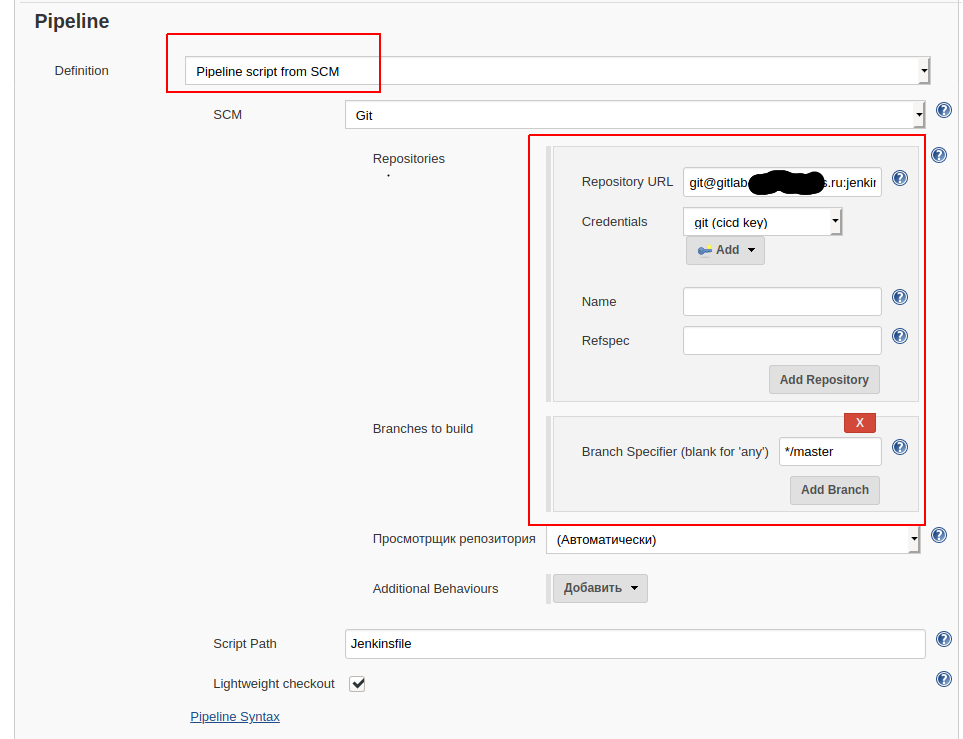
Task: Click help icon next to SCM dropdown
Action: point(943,111)
